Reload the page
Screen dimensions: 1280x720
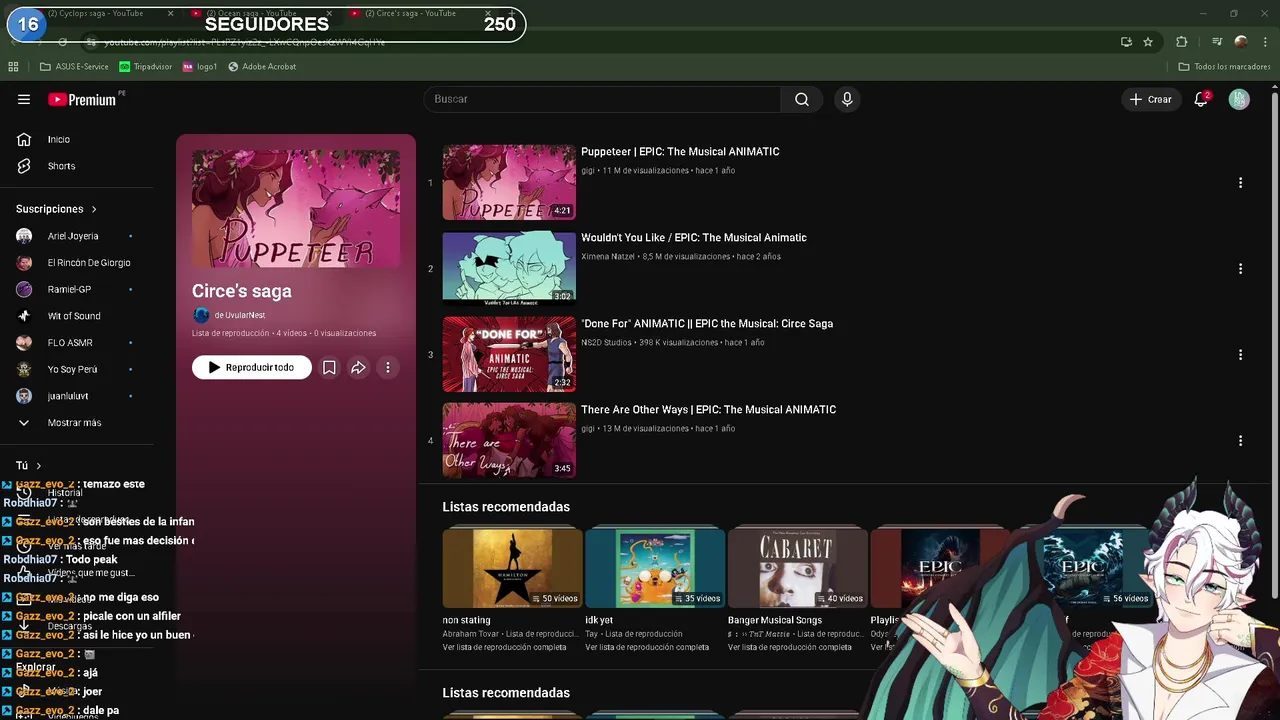[62, 42]
